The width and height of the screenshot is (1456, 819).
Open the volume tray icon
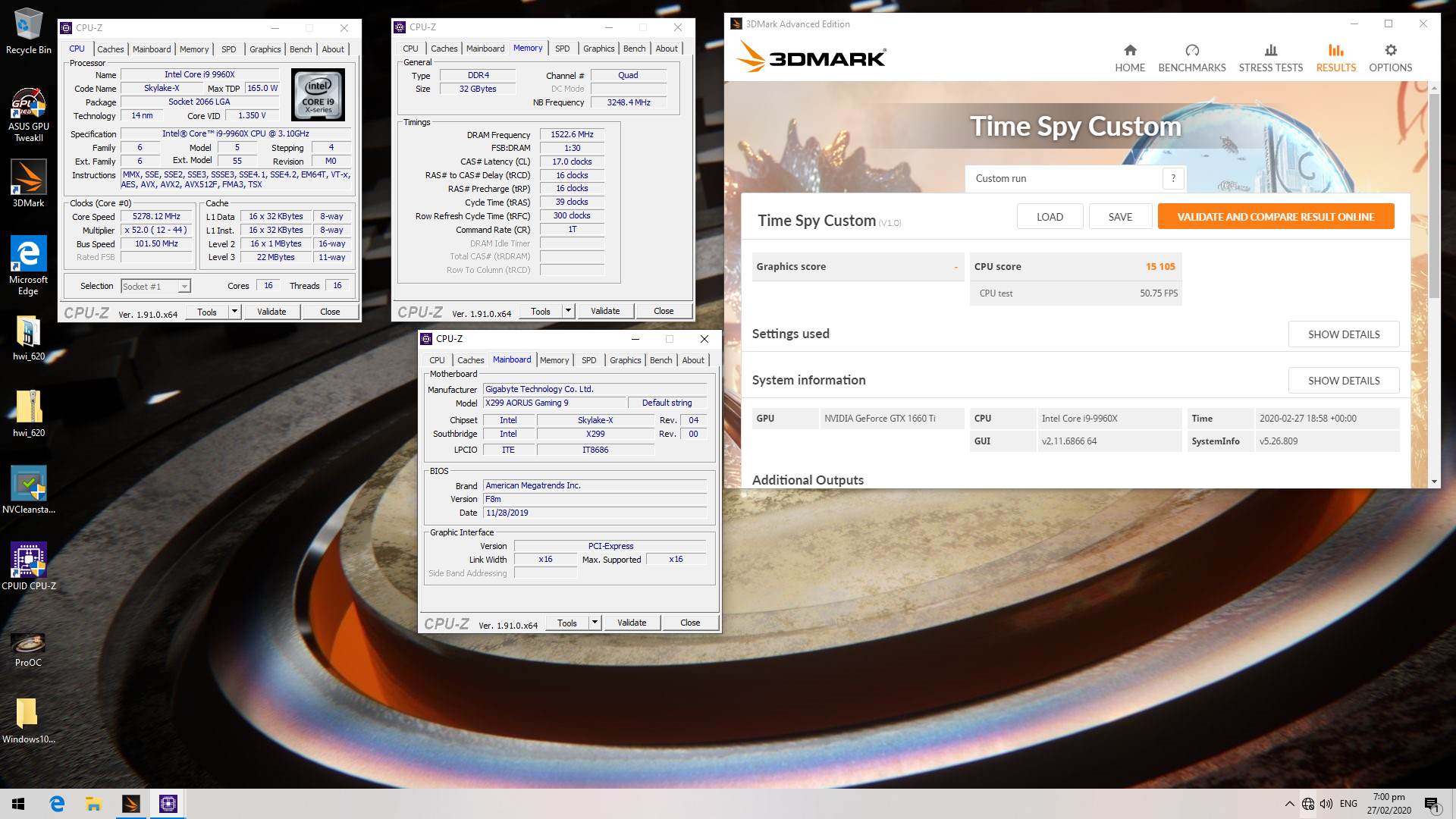[1326, 804]
